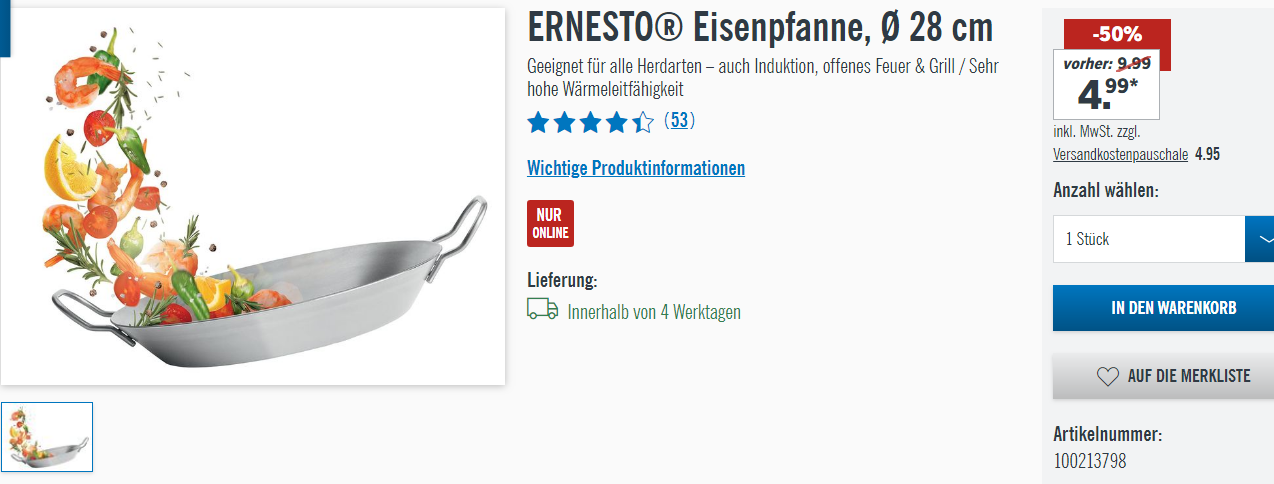Select the 1 Stück quantity field
The width and height of the screenshot is (1274, 484).
click(x=1149, y=239)
